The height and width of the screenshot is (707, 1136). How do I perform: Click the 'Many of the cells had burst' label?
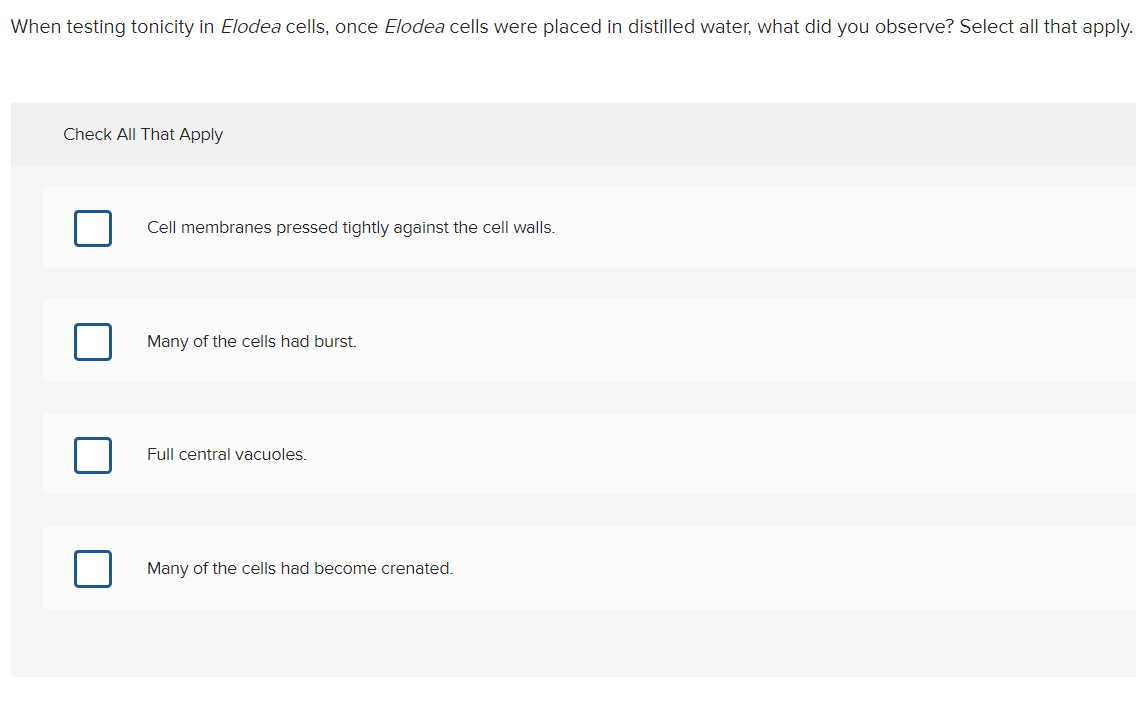[251, 341]
